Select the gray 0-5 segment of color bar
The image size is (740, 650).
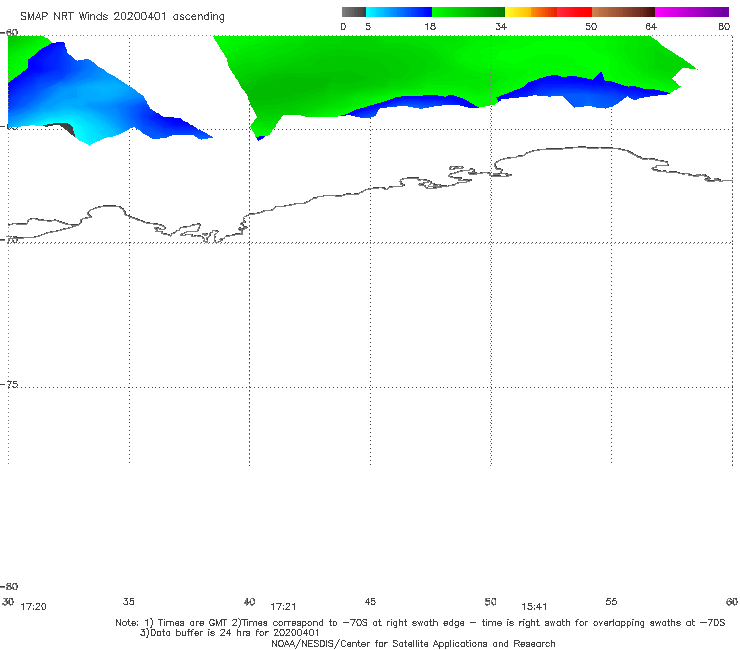point(353,12)
